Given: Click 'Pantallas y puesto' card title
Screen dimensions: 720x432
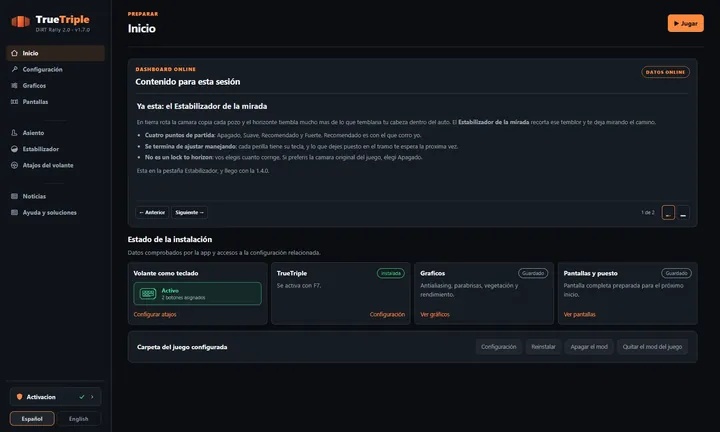Looking at the screenshot, I should (591, 273).
